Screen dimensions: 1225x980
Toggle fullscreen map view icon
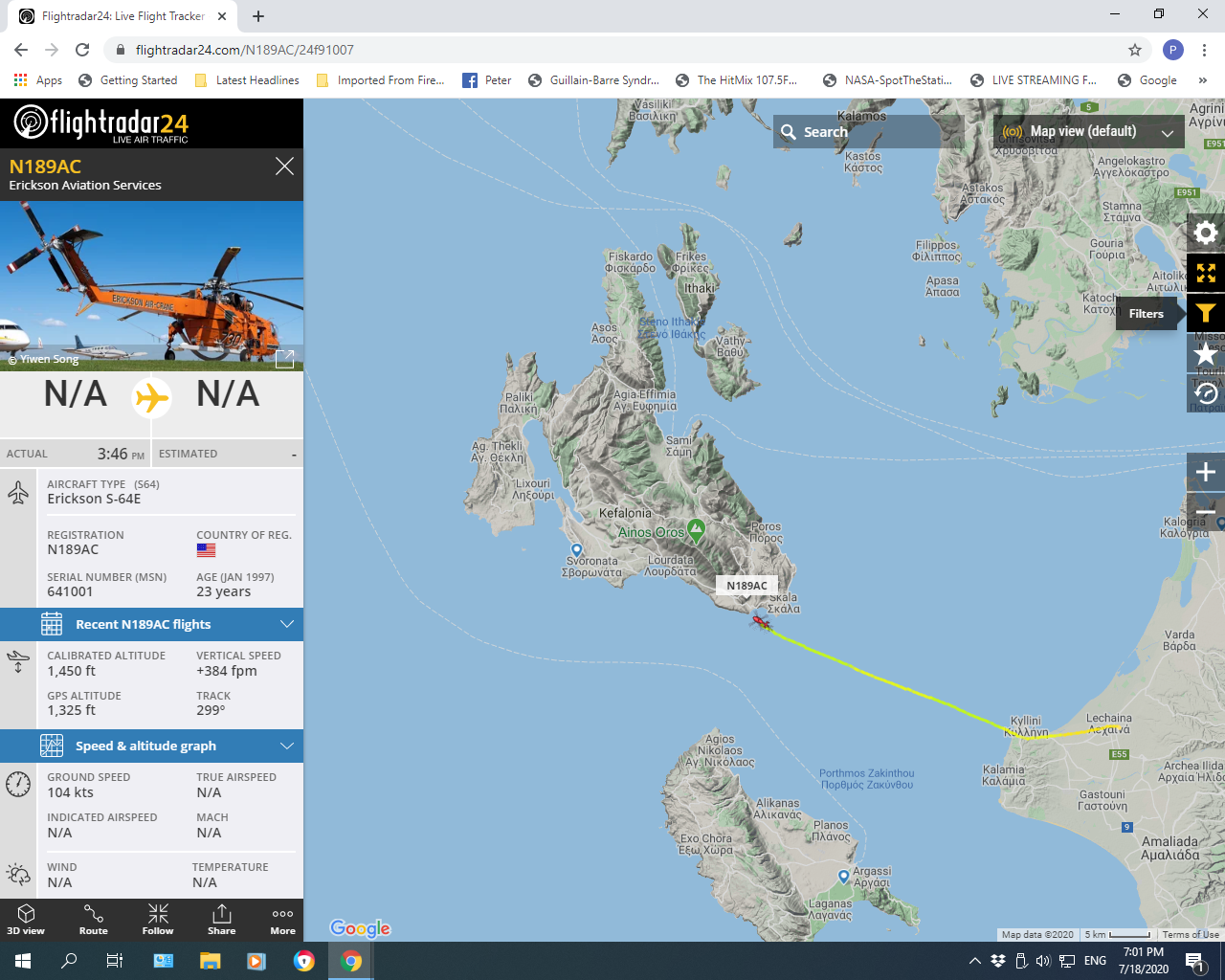1206,273
